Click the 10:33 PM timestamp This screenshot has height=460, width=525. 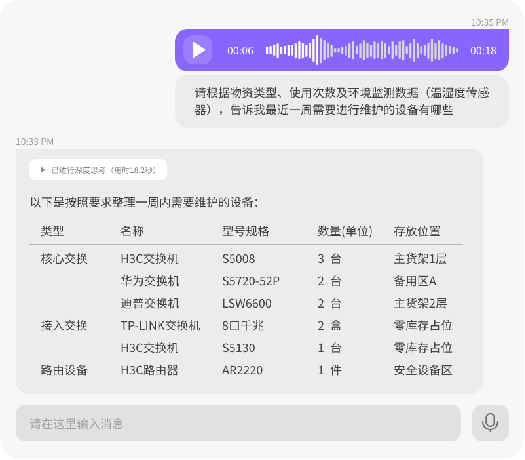35,142
